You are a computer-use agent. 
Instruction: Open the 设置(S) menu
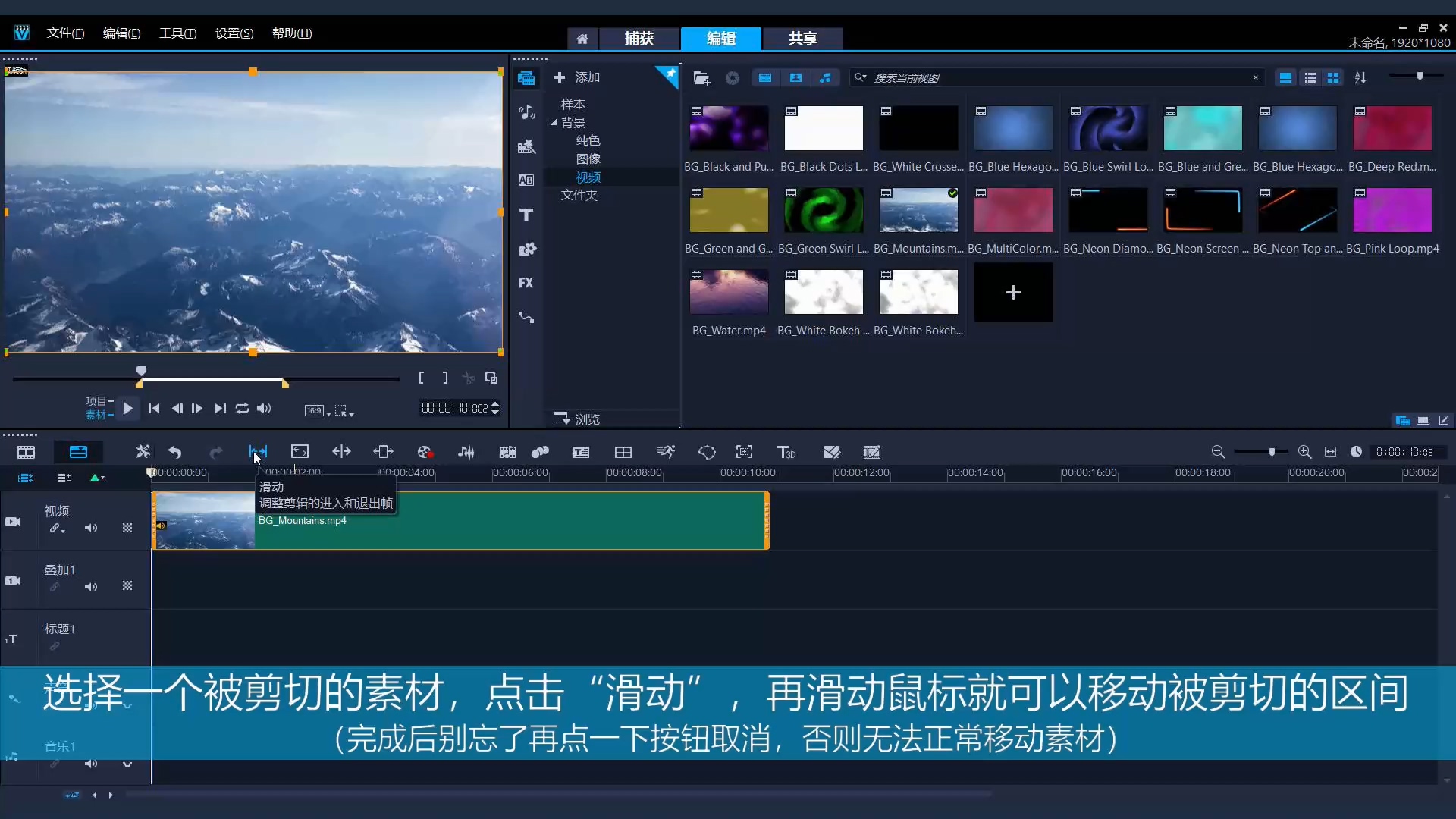click(x=234, y=33)
